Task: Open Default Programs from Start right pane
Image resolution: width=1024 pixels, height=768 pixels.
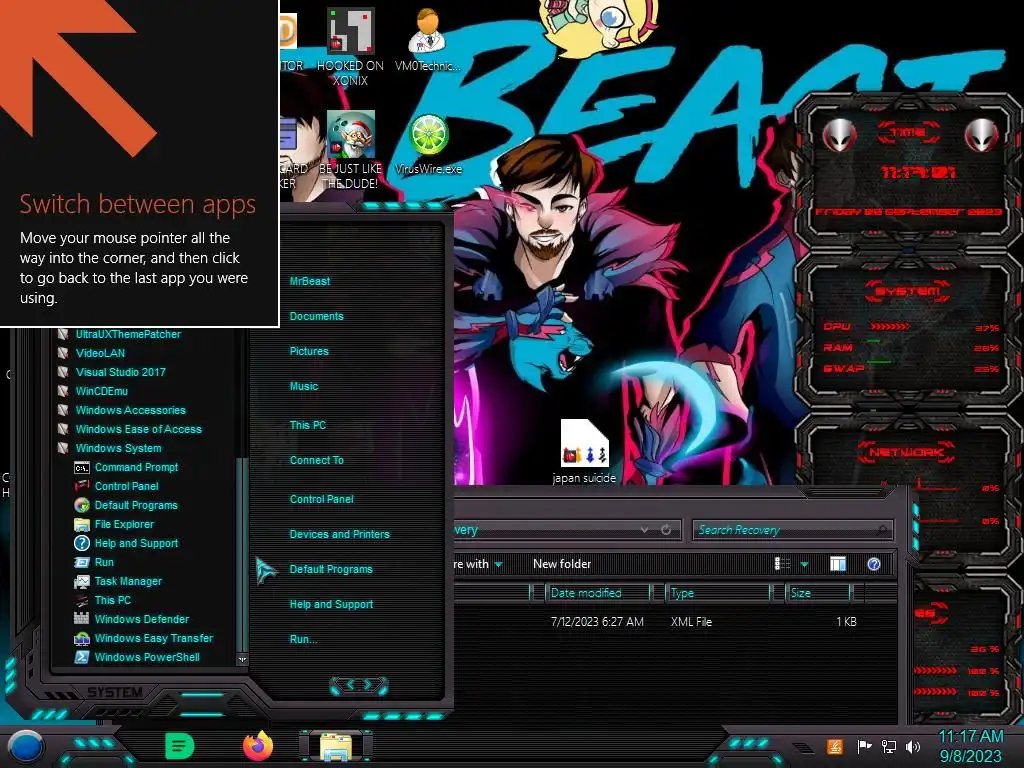Action: coord(330,569)
